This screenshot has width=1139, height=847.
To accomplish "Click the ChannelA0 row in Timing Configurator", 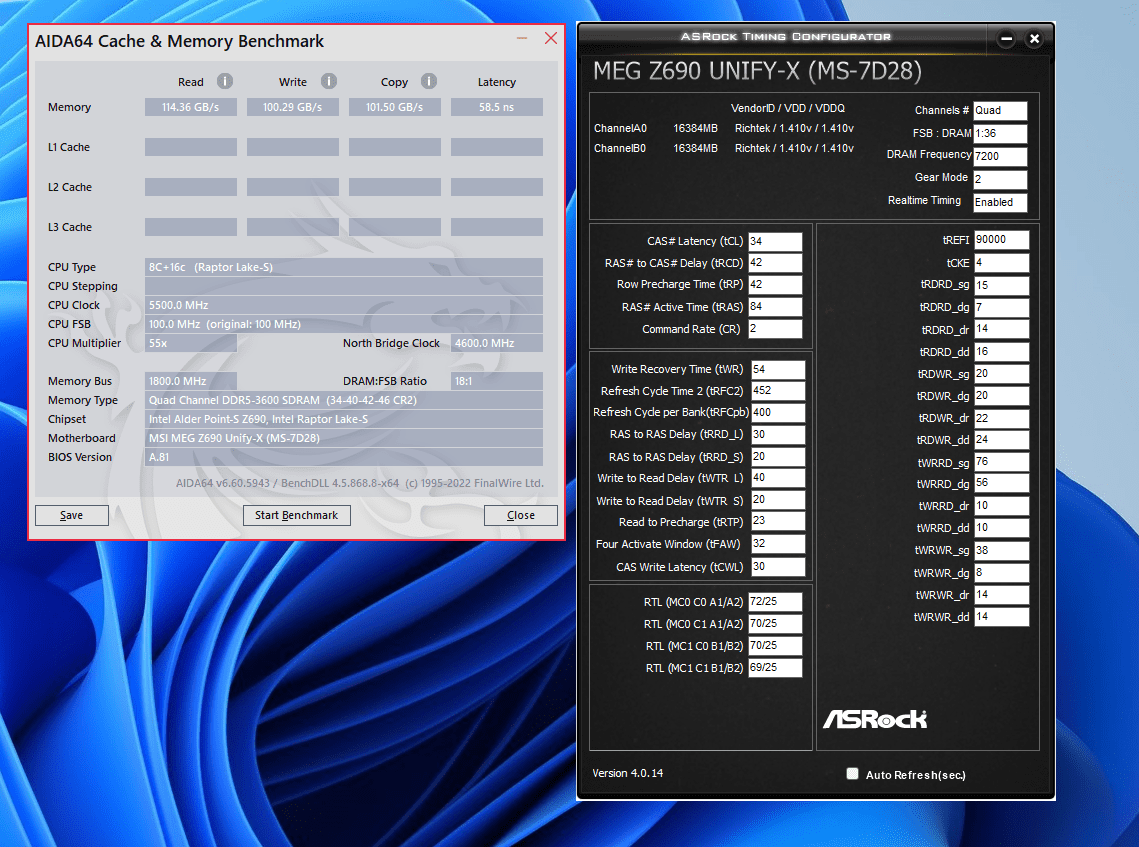I will tap(723, 129).
